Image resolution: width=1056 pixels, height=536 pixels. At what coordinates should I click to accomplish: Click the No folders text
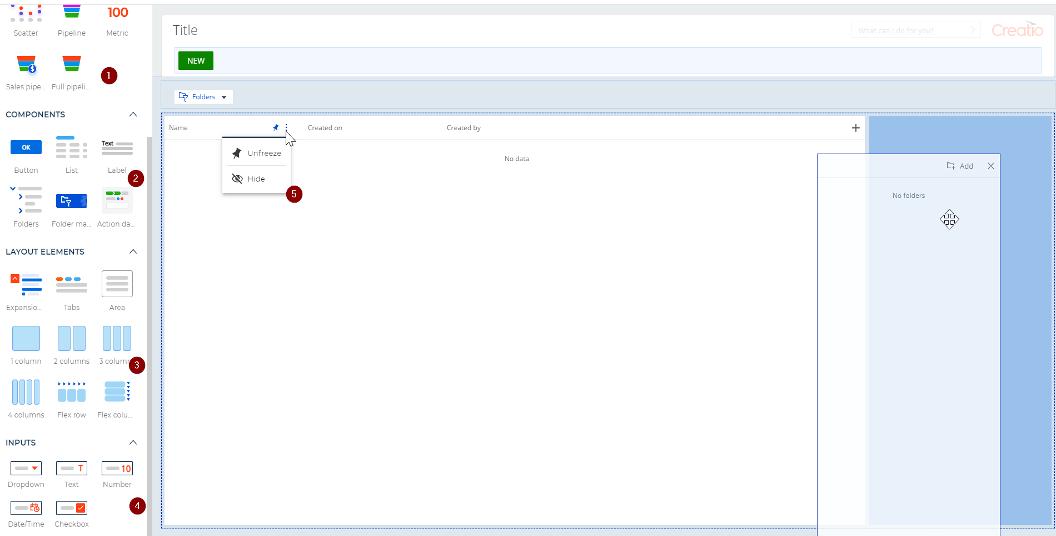(x=909, y=195)
